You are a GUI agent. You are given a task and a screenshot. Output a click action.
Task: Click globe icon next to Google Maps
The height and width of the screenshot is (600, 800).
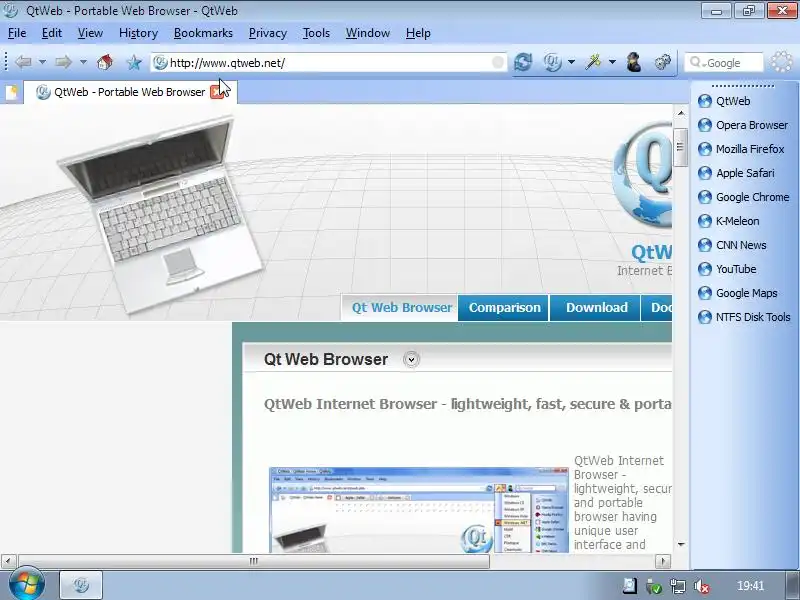pos(705,293)
